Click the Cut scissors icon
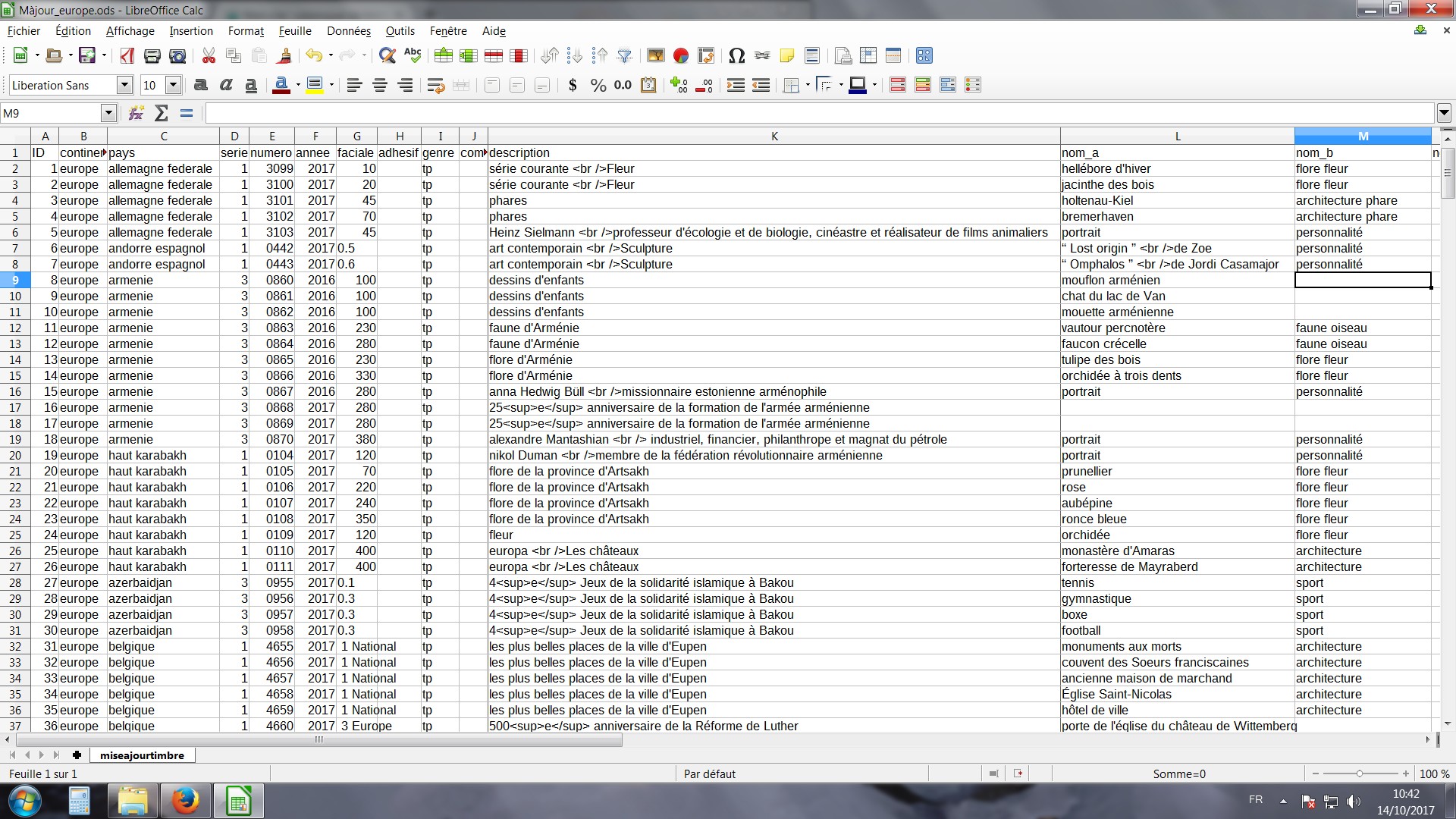This screenshot has width=1456, height=819. pos(209,55)
